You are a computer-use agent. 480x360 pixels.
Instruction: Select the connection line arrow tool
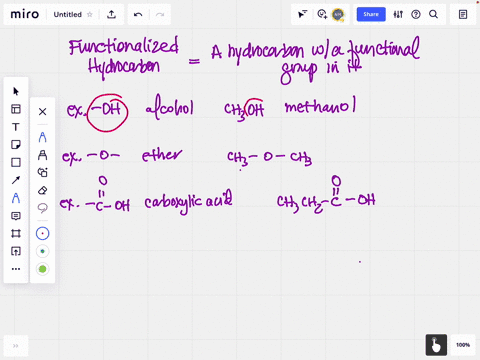coord(16,180)
